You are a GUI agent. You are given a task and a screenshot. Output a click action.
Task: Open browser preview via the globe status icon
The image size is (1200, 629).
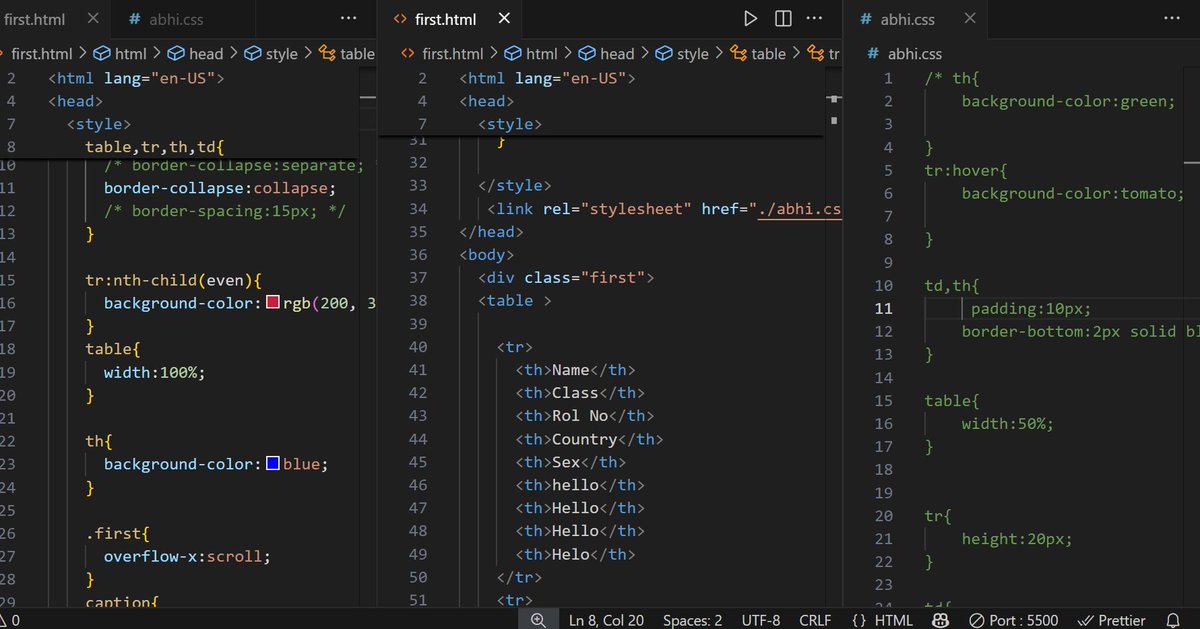(940, 619)
